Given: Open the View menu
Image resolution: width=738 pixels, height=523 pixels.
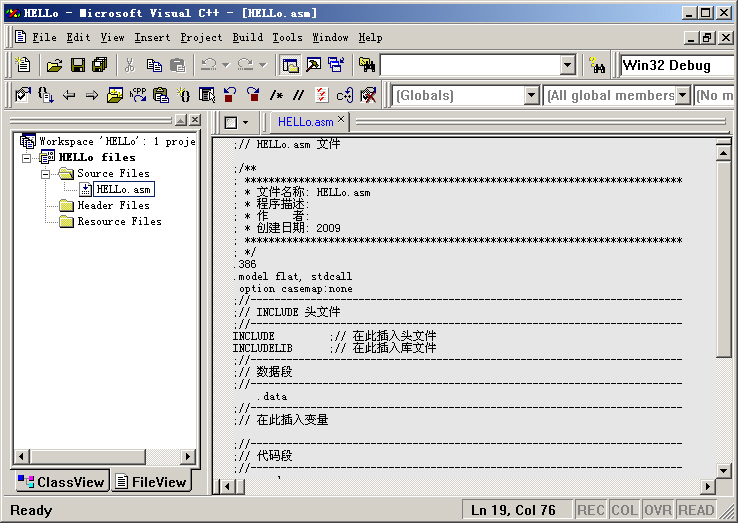Looking at the screenshot, I should [112, 37].
